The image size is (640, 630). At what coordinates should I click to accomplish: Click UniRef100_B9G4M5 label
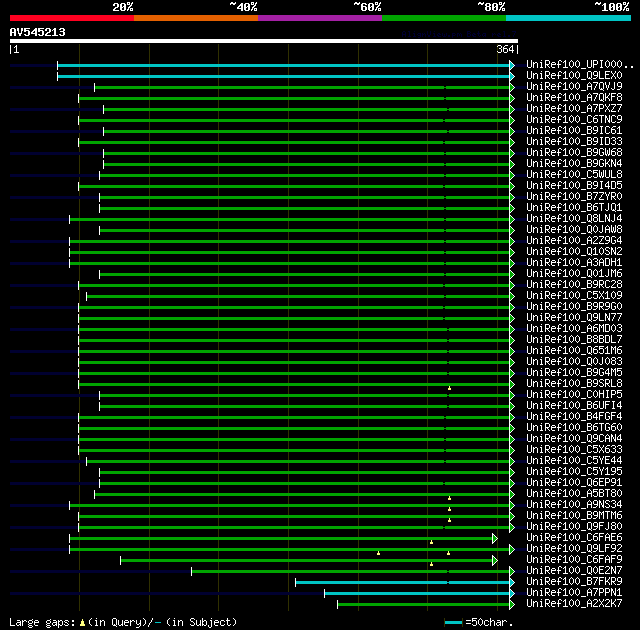(574, 373)
